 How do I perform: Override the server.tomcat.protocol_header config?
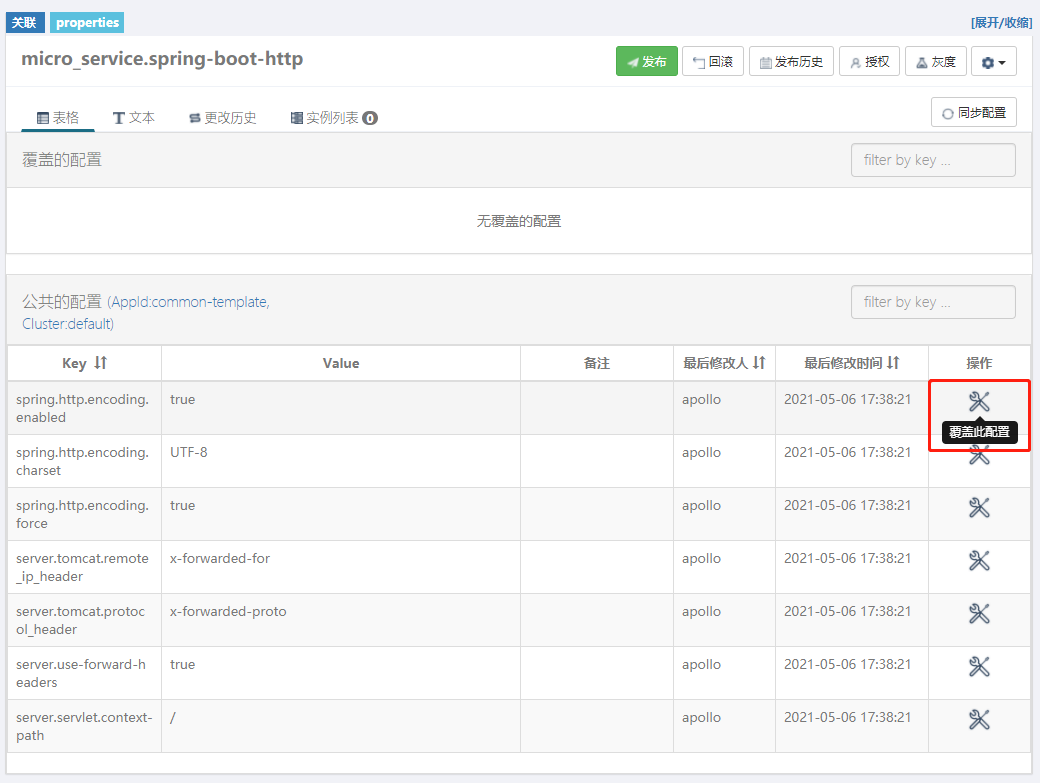pyautogui.click(x=979, y=614)
